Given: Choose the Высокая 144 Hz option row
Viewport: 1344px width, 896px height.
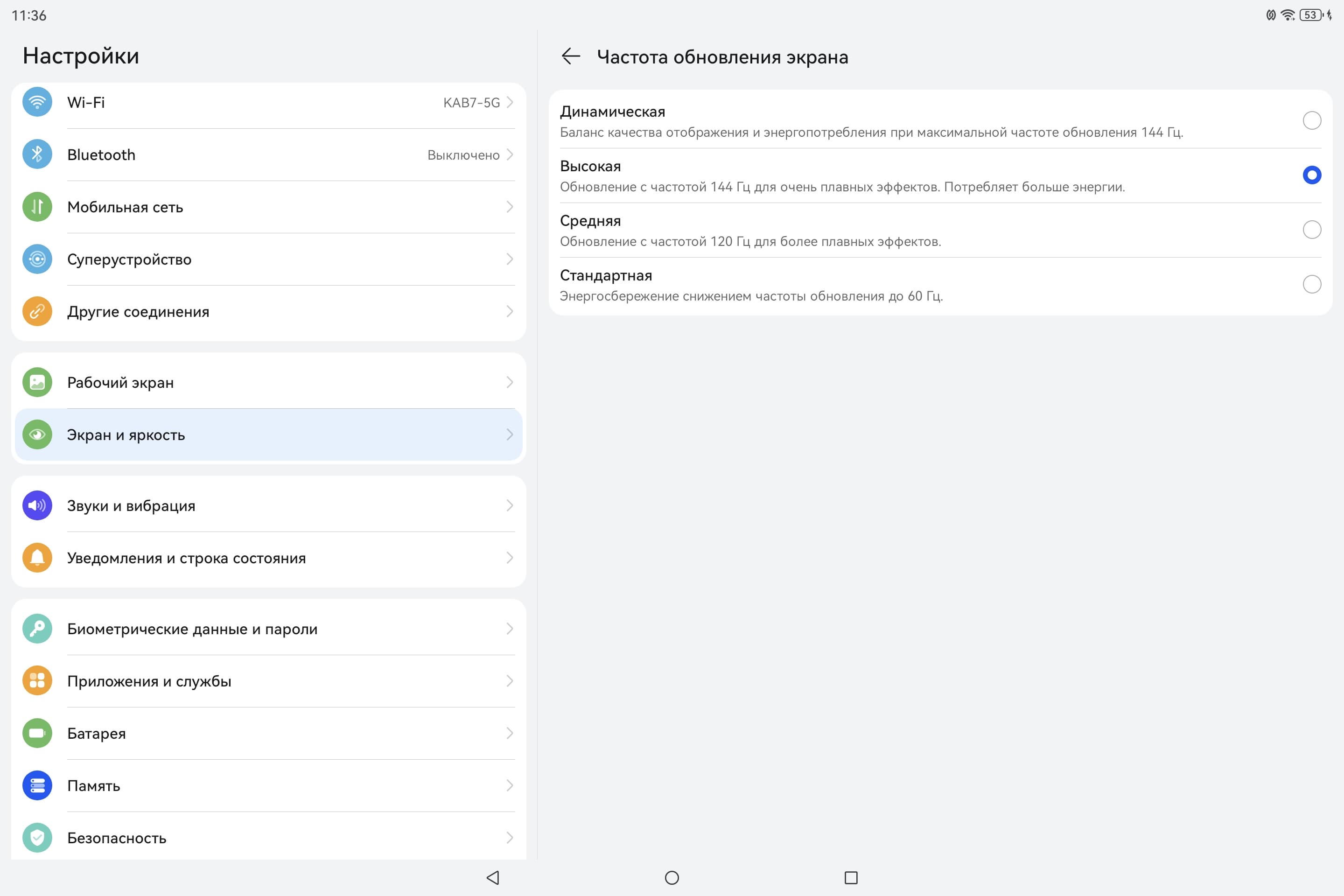Looking at the screenshot, I should 914,175.
